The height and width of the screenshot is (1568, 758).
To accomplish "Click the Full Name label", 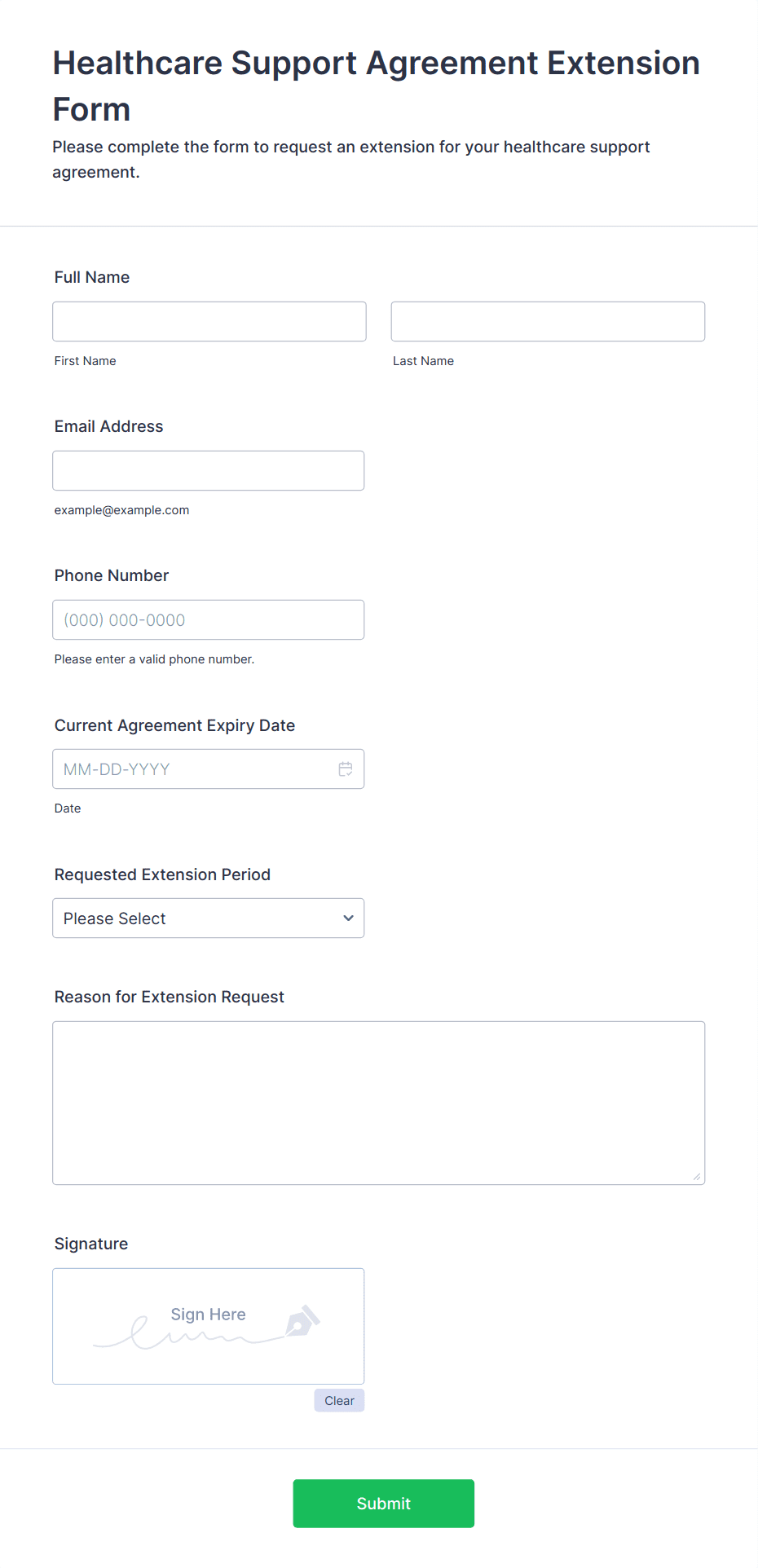I will [x=92, y=277].
